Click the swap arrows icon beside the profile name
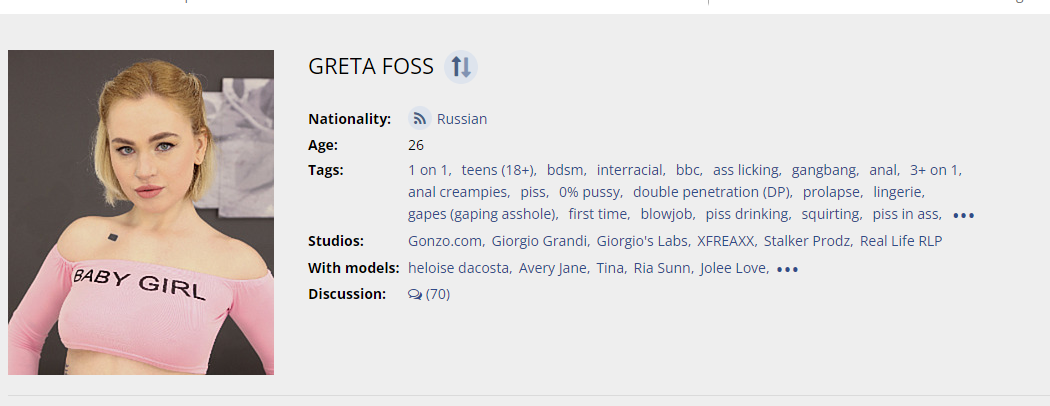Viewport: 1050px width, 406px height. coord(460,67)
